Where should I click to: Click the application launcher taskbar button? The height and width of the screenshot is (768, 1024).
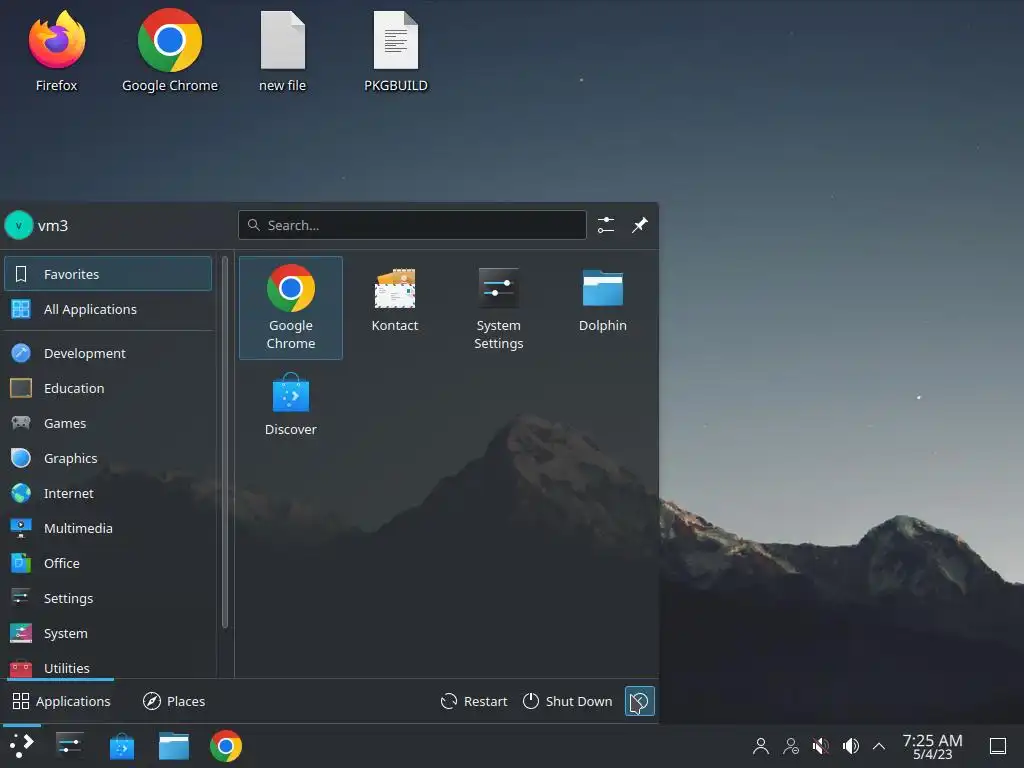tap(22, 746)
